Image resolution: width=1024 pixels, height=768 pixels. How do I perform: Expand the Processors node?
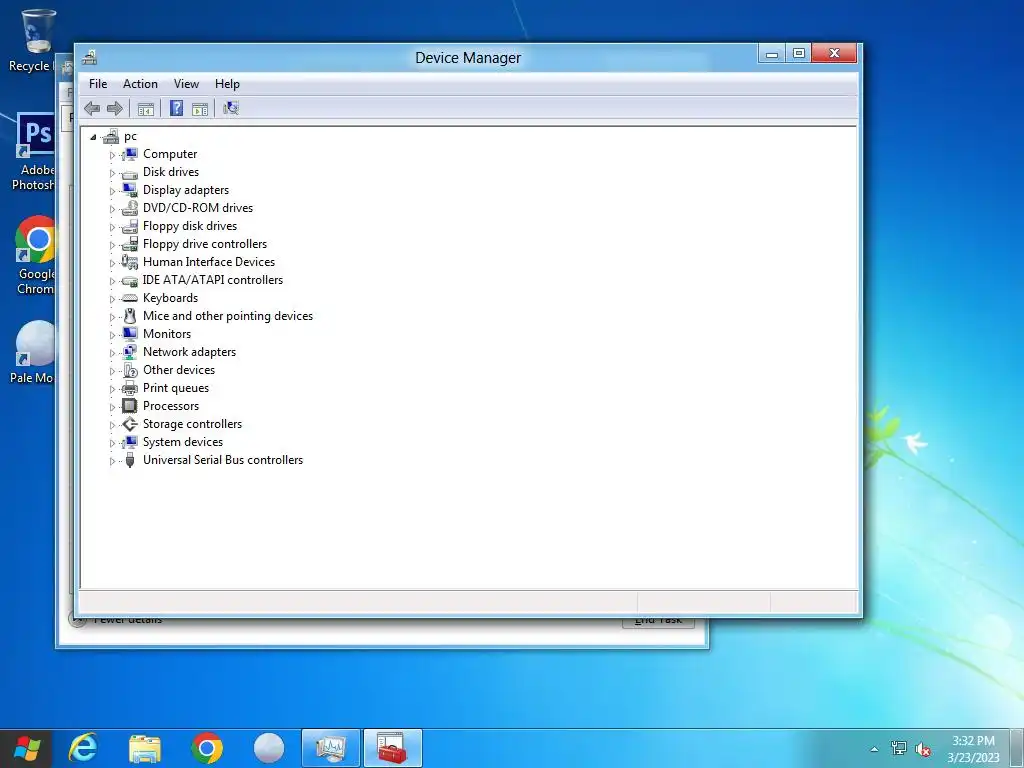[112, 407]
